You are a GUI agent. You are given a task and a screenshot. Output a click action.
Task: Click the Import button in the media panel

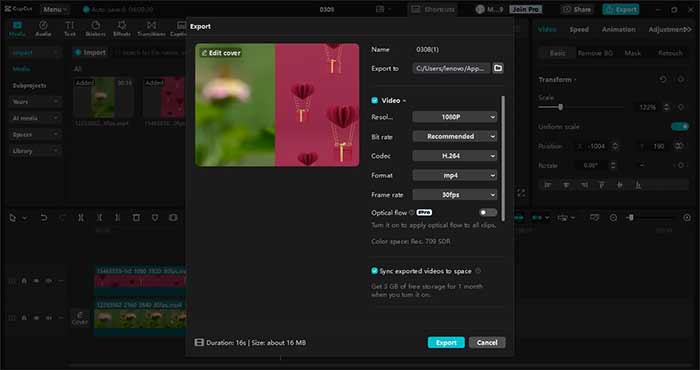(x=91, y=53)
